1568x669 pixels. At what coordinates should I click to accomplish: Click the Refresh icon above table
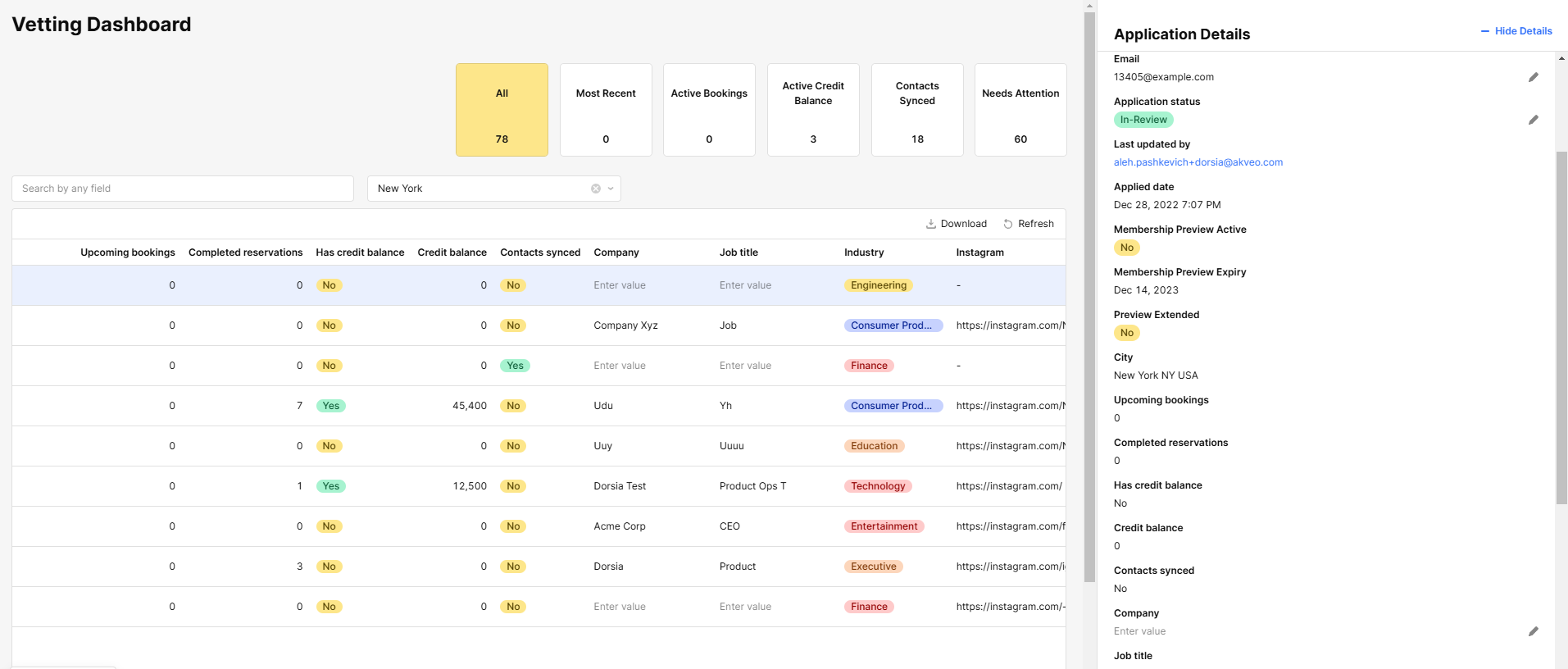1008,224
